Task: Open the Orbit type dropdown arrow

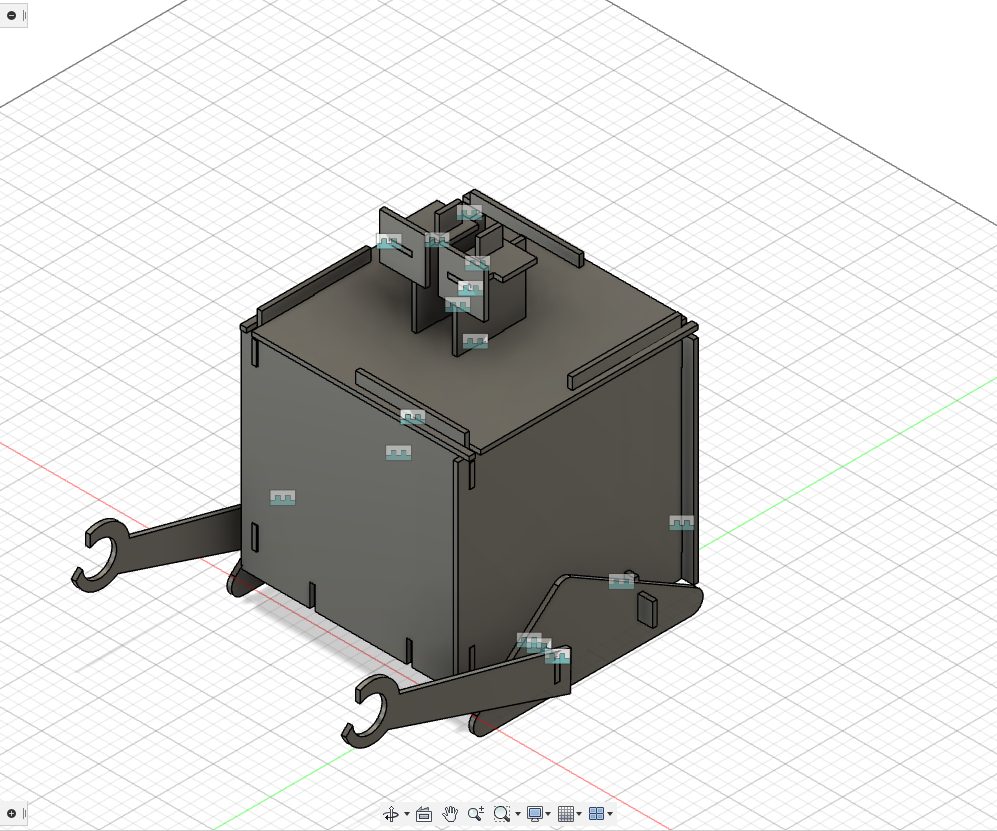Action: pyautogui.click(x=407, y=814)
